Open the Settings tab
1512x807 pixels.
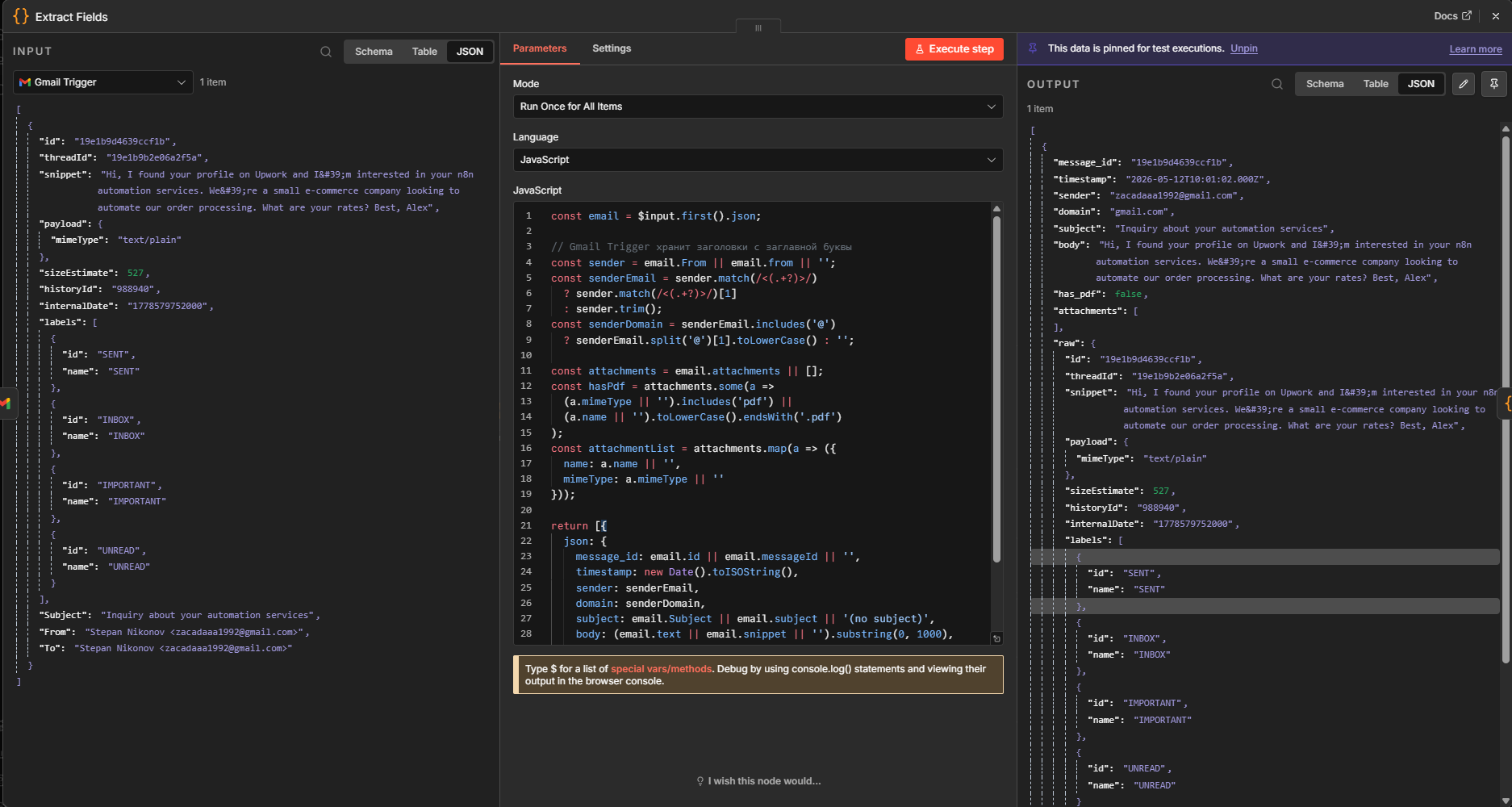click(612, 48)
